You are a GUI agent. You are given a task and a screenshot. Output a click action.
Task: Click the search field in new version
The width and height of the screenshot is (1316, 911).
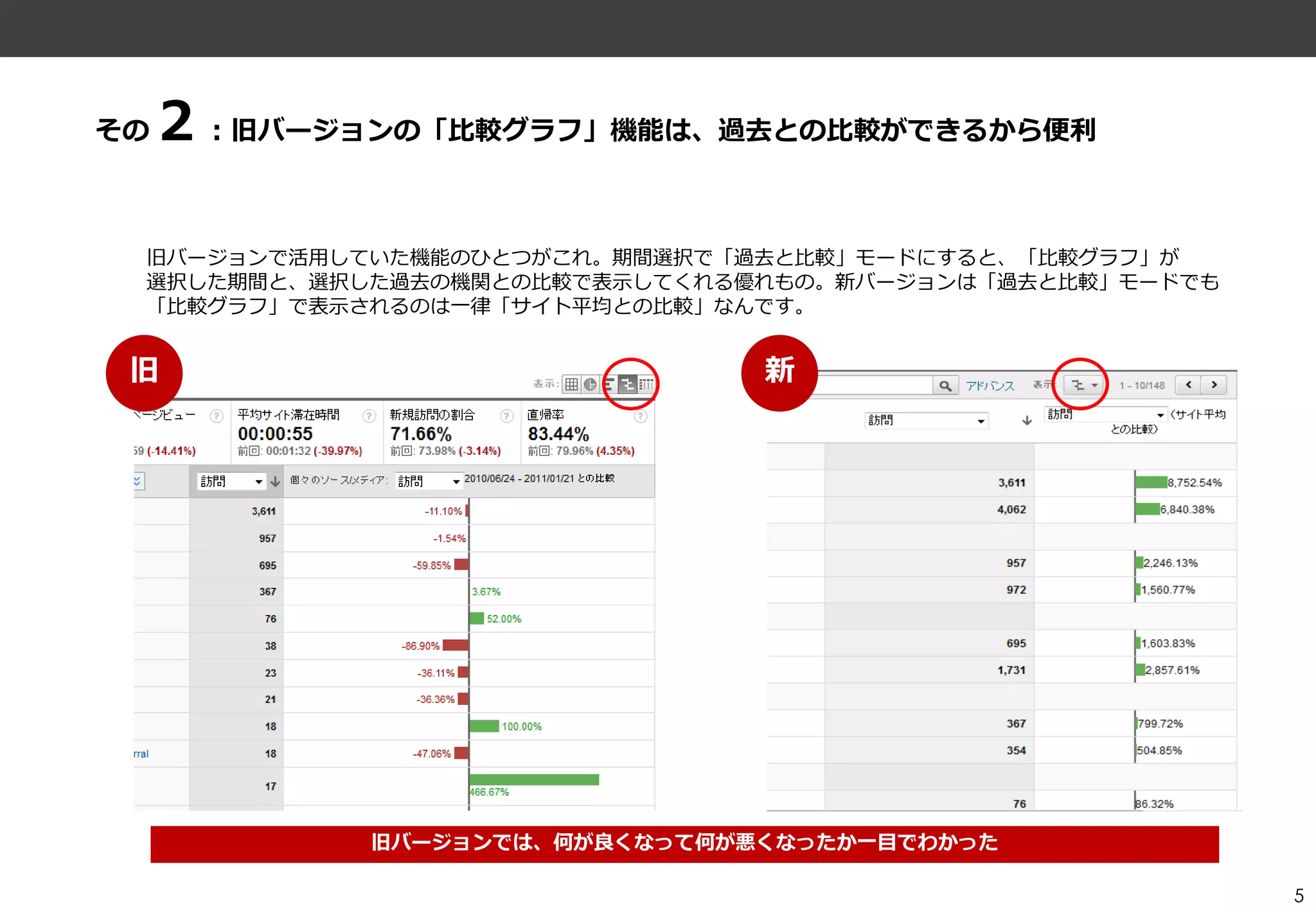tap(875, 385)
